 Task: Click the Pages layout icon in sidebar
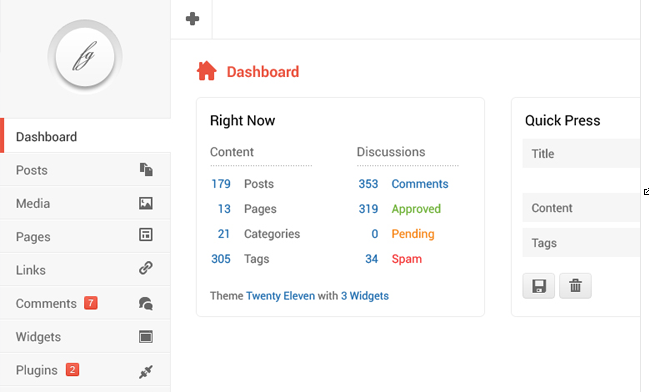click(146, 235)
